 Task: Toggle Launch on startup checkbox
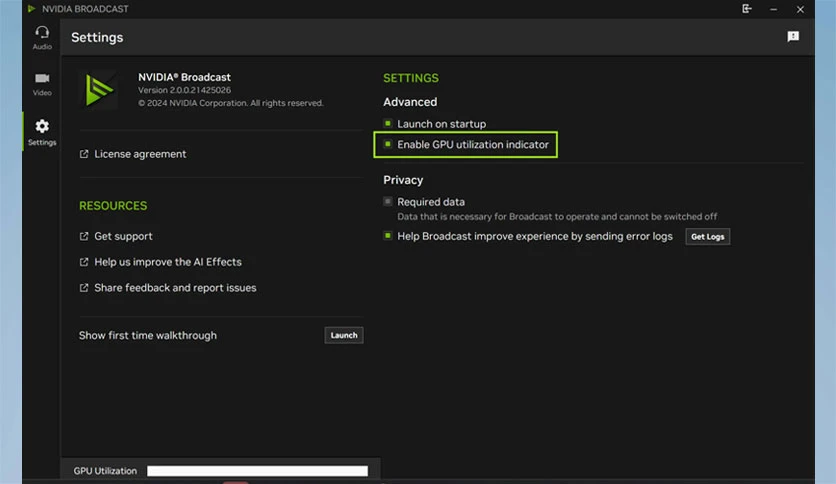point(388,124)
